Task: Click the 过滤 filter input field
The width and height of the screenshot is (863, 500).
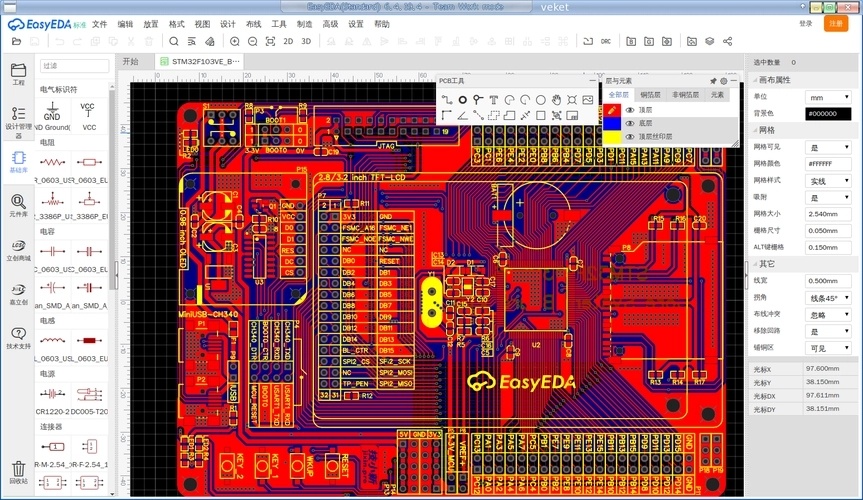Action: tap(74, 66)
